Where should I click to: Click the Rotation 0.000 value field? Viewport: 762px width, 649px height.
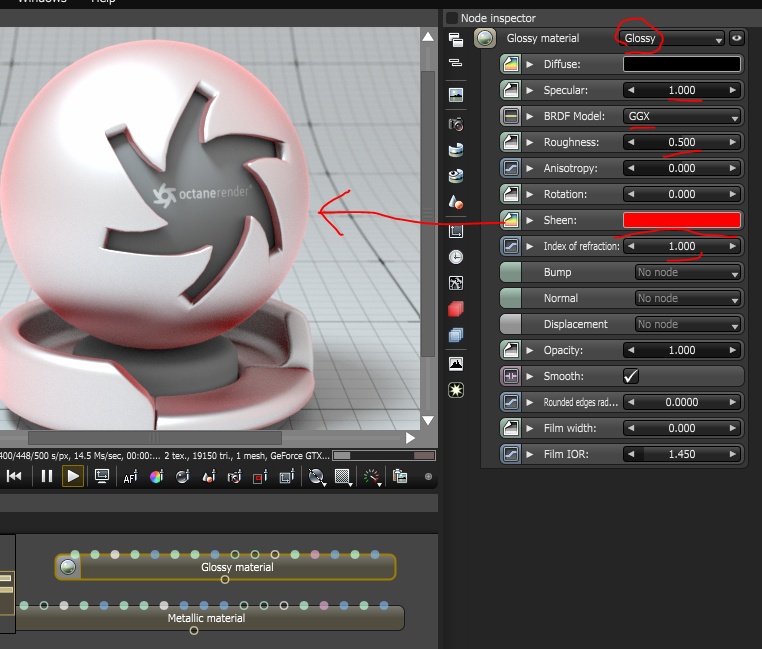click(682, 194)
